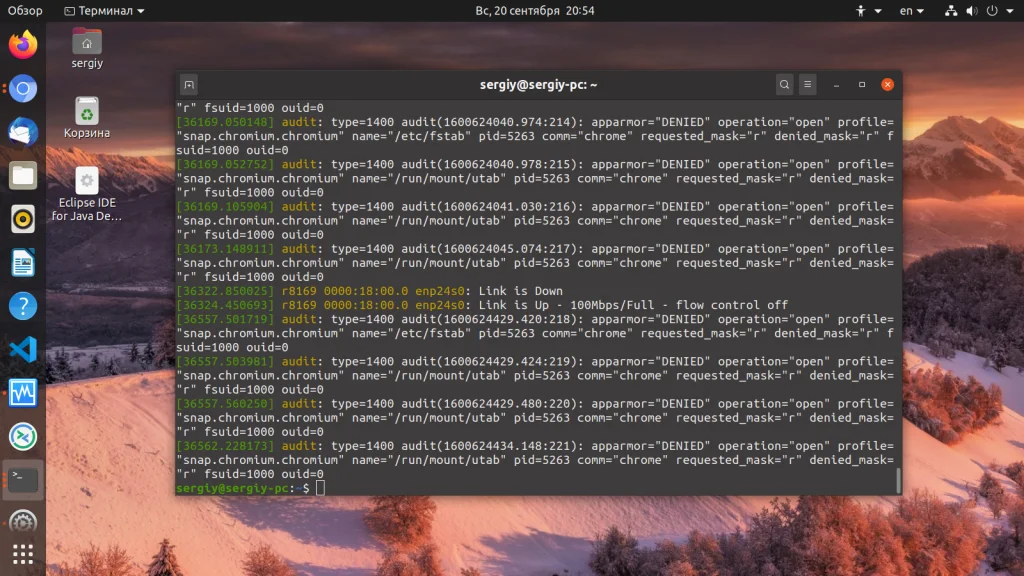Image resolution: width=1024 pixels, height=576 pixels.
Task: Click the new tab button in terminal
Action: click(189, 85)
